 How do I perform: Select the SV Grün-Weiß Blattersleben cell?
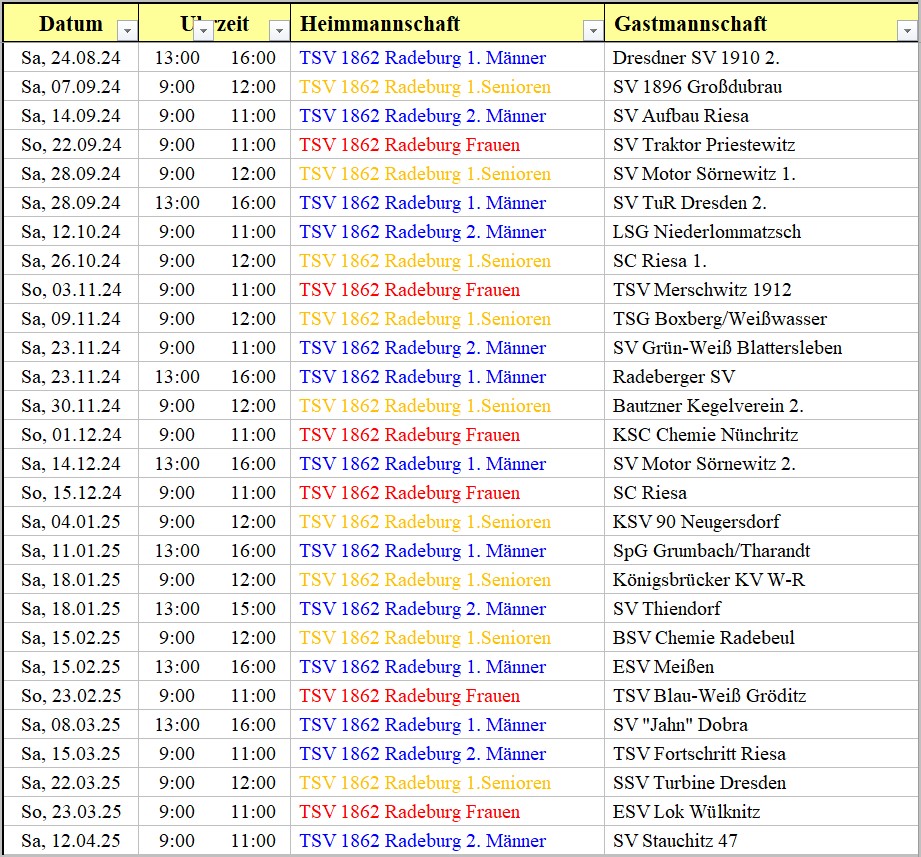pyautogui.click(x=762, y=348)
